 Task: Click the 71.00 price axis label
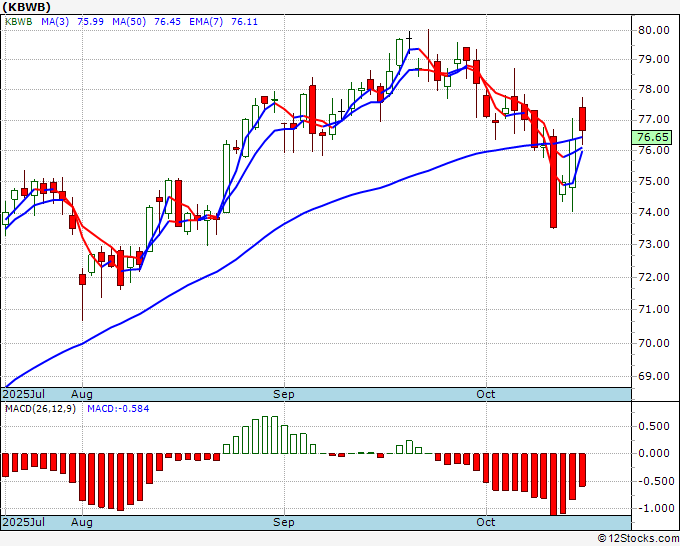654,309
